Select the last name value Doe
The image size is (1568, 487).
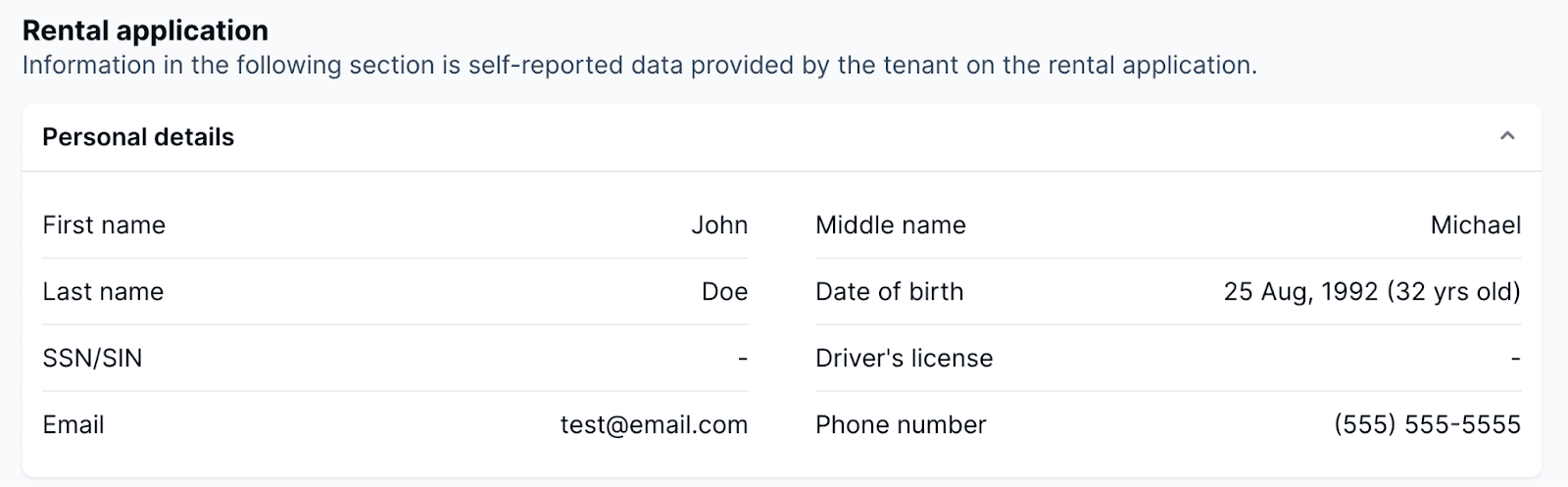(724, 292)
